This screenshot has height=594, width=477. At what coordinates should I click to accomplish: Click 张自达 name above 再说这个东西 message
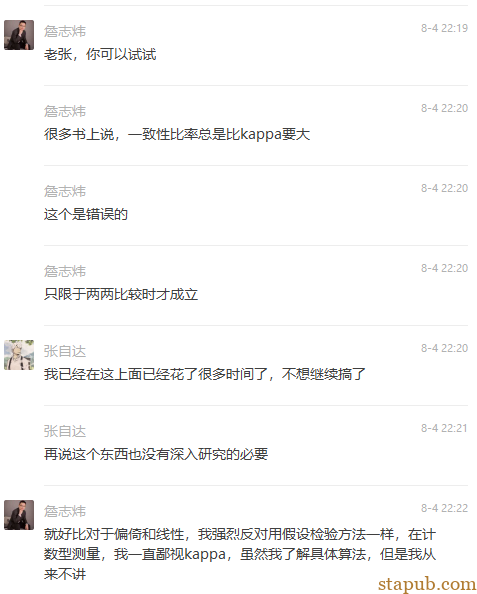(65, 431)
